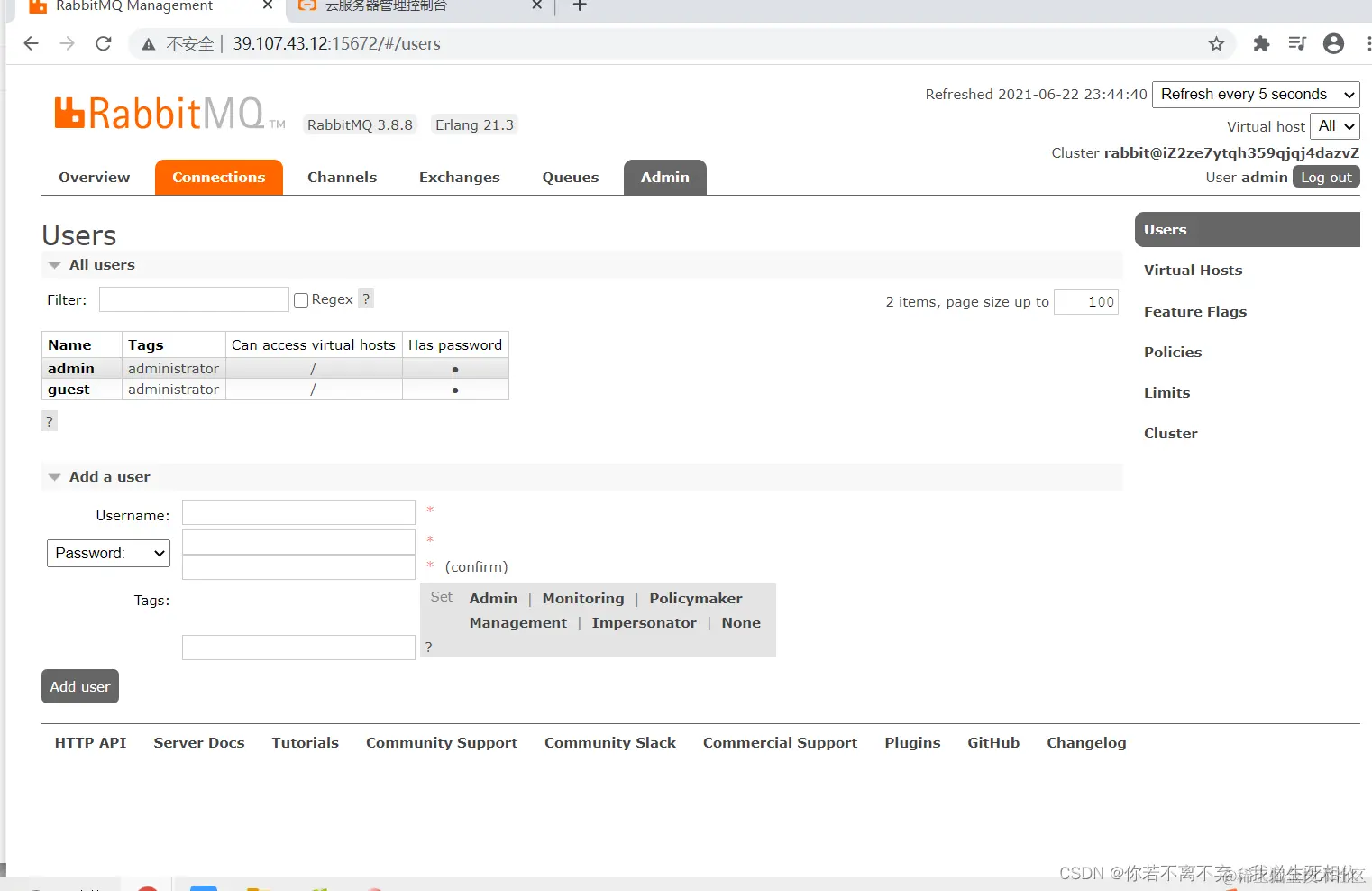
Task: Select the Admin tab
Action: 665,178
